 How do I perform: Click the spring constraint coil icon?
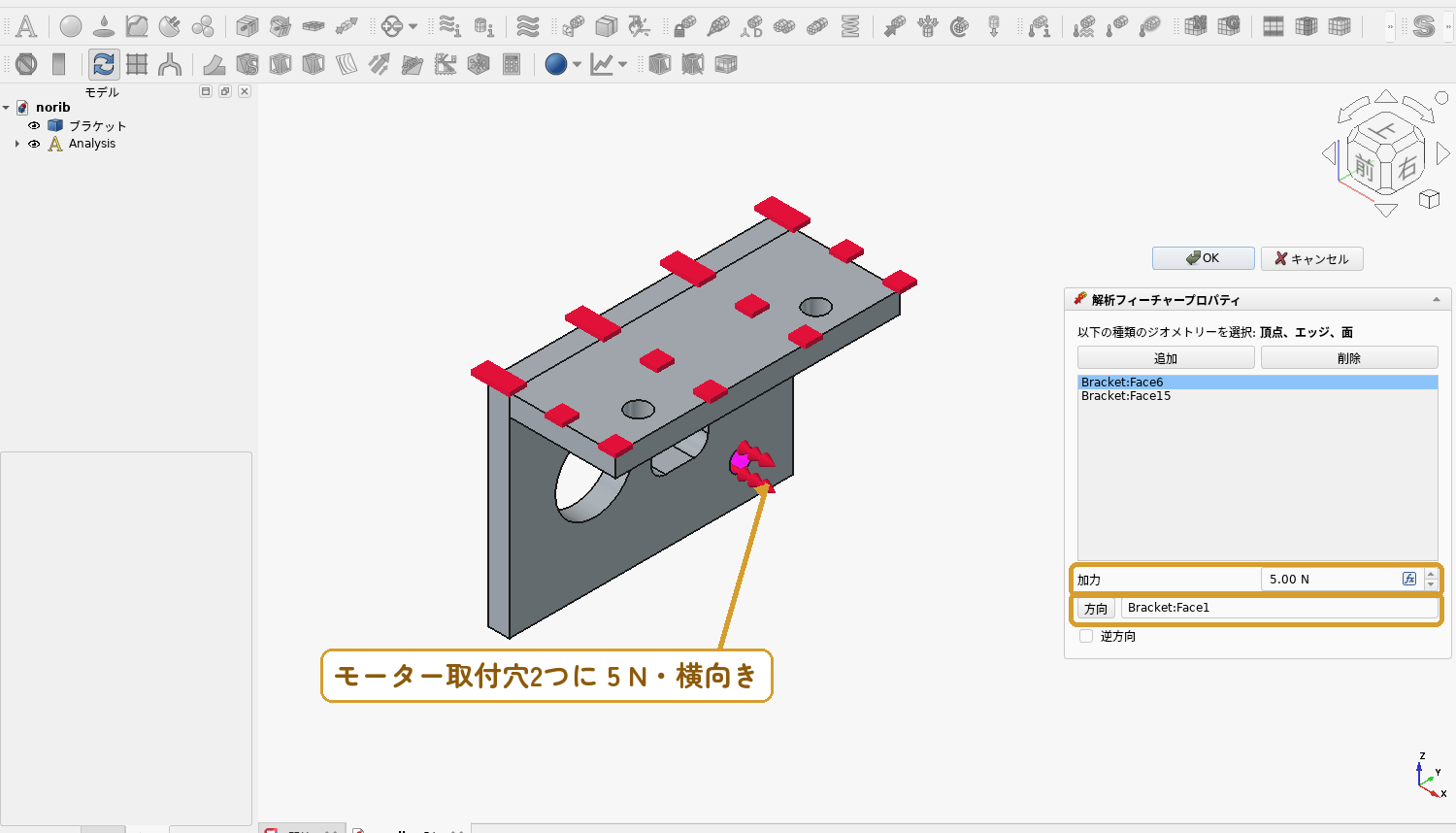[850, 26]
